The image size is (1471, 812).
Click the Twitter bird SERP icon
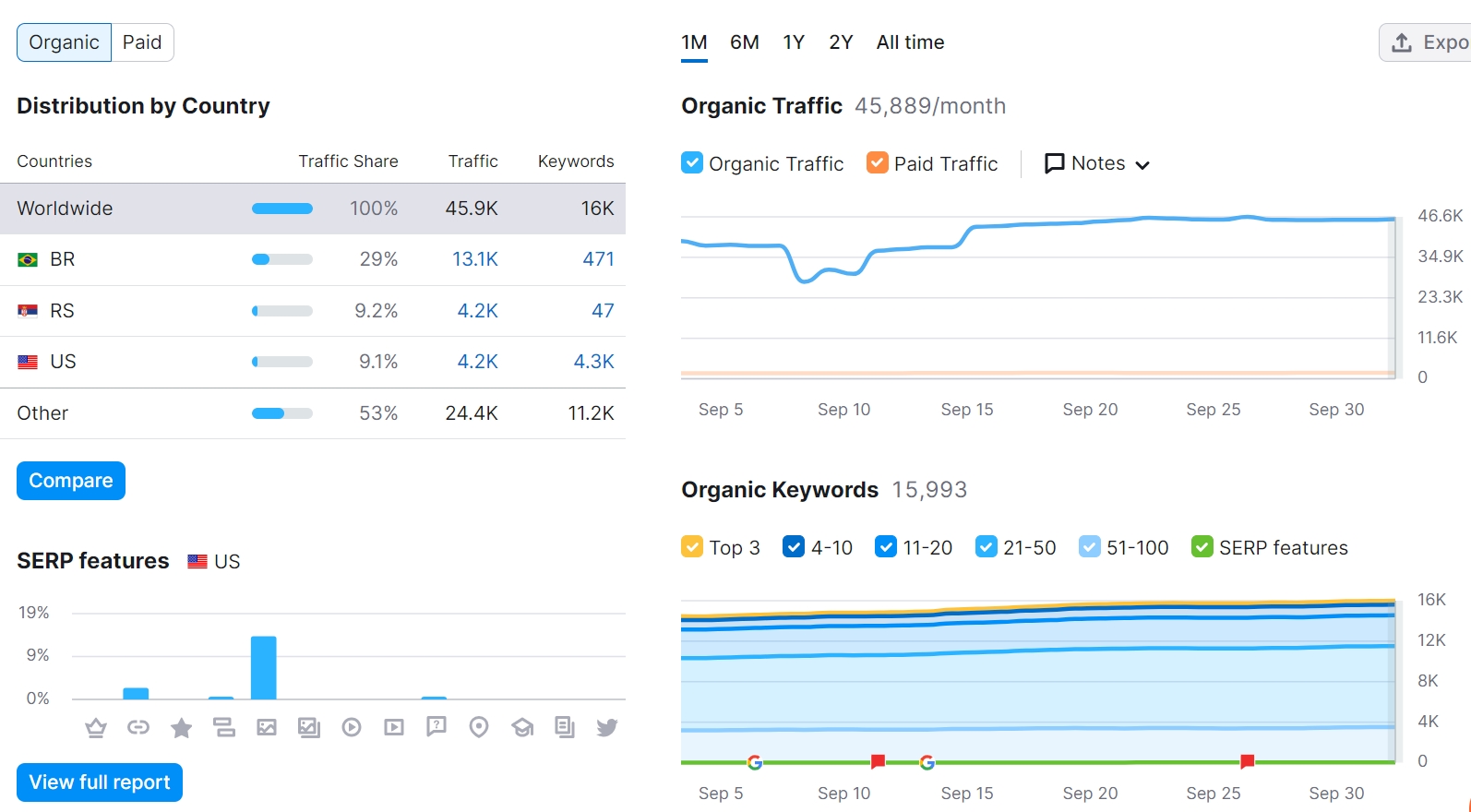click(607, 728)
